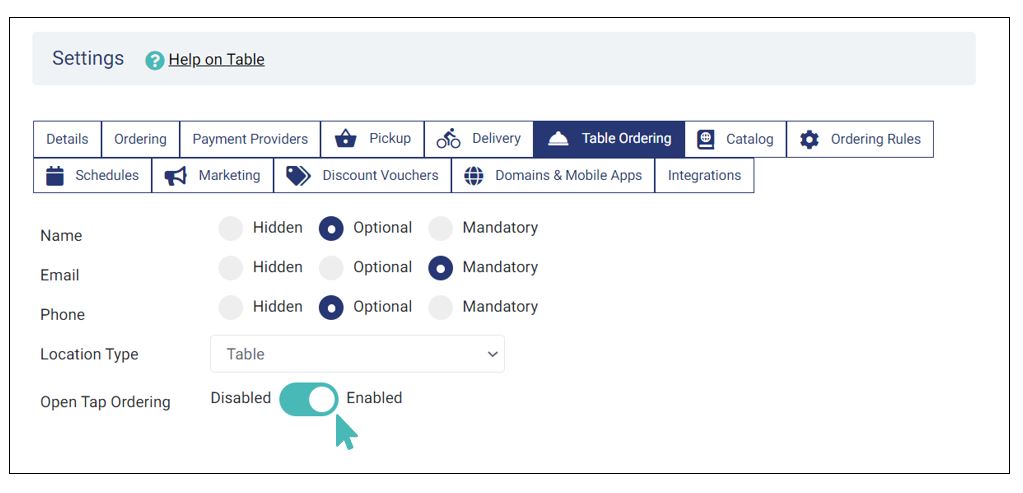Open the Location Type dropdown
Screen dimensions: 1023x493
click(357, 354)
